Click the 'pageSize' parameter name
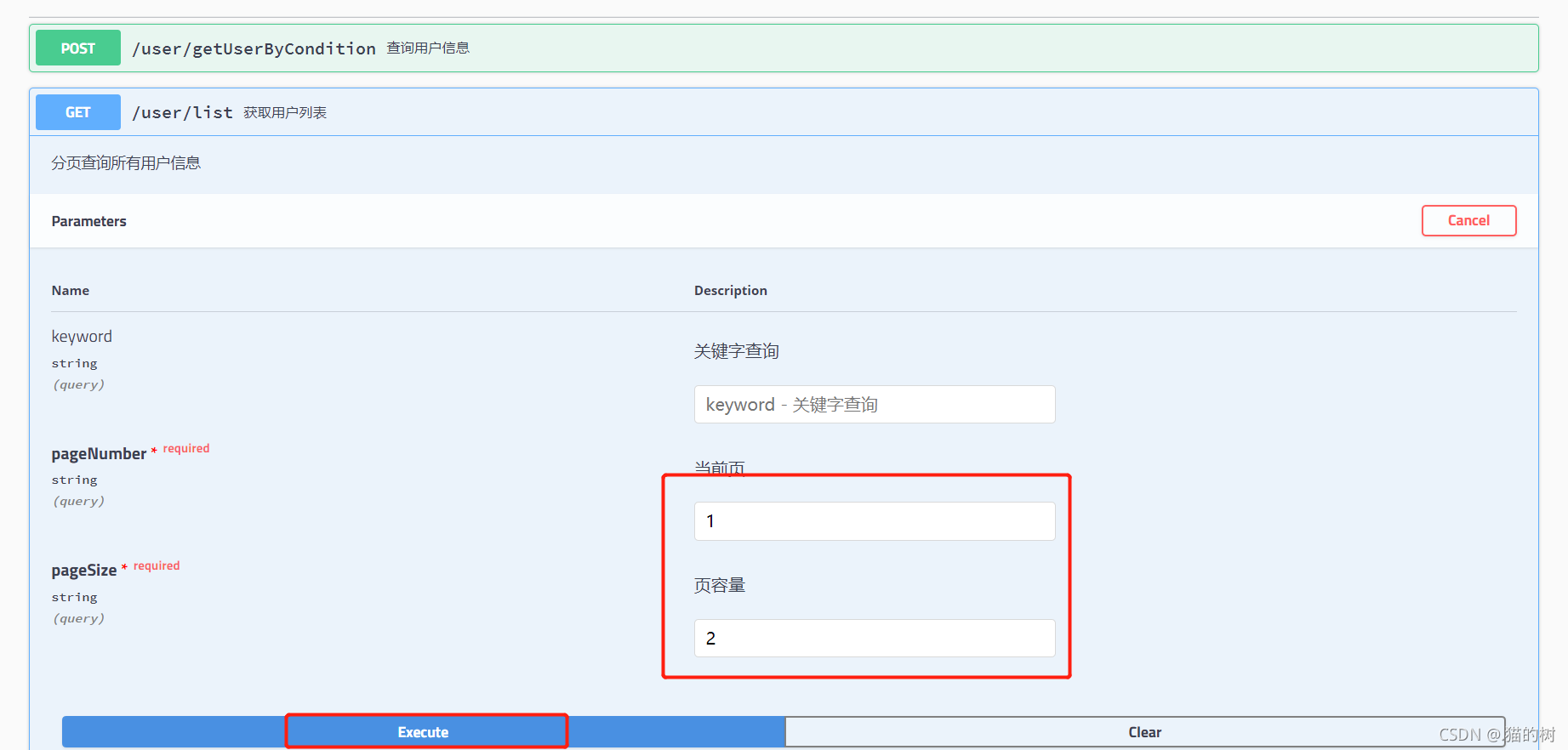The image size is (1568, 750). [x=84, y=570]
